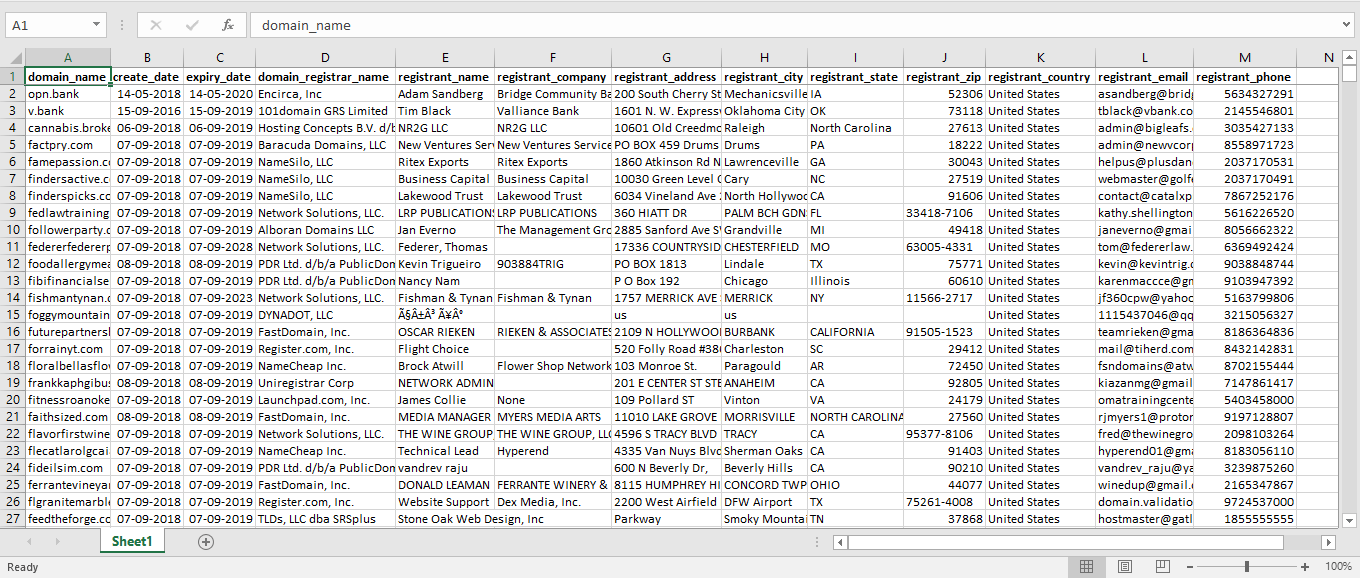Image resolution: width=1360 pixels, height=578 pixels.
Task: Click cell containing DYNADOT, LLC
Action: pyautogui.click(x=325, y=314)
